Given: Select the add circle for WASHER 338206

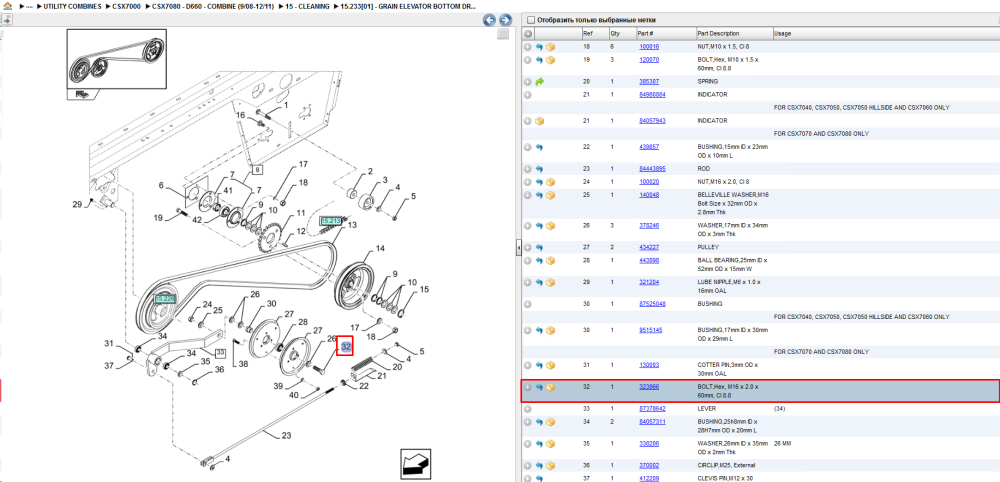Looking at the screenshot, I should click(x=528, y=443).
